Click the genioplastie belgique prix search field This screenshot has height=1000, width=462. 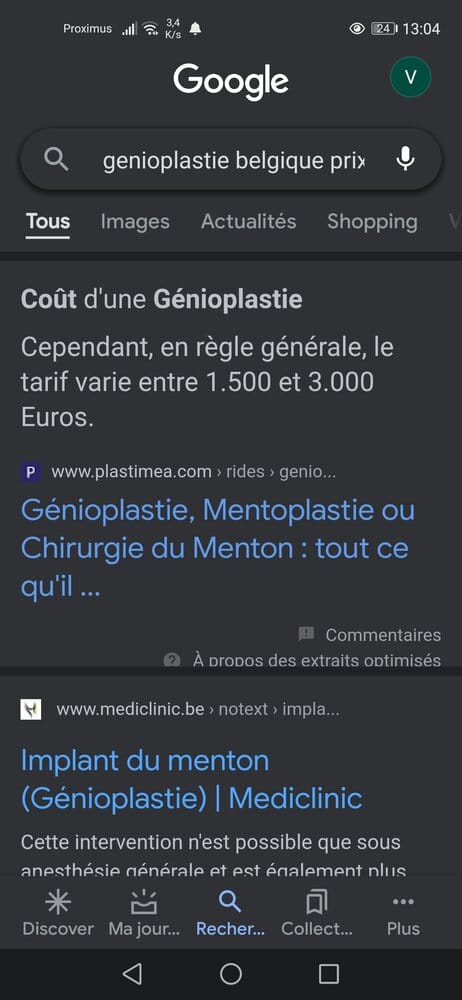pos(234,161)
